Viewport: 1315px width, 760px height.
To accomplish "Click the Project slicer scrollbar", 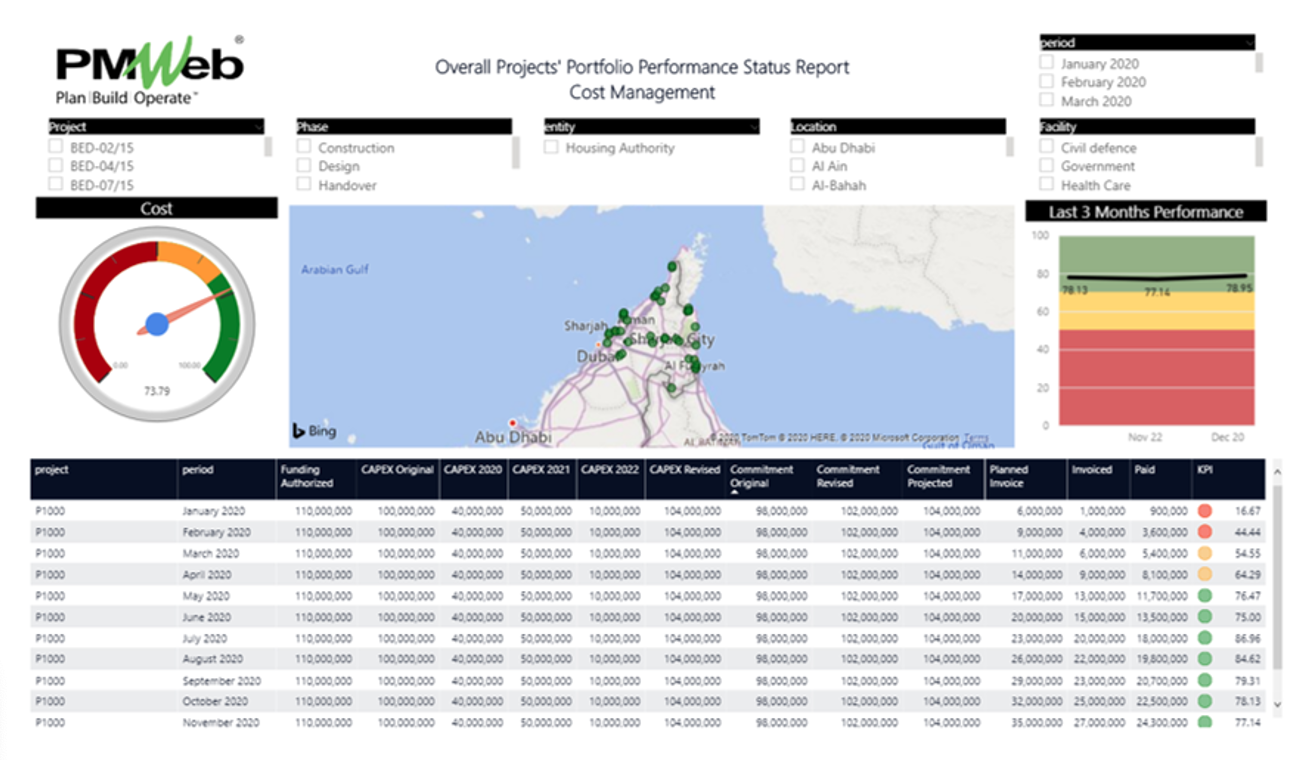I will pyautogui.click(x=268, y=148).
